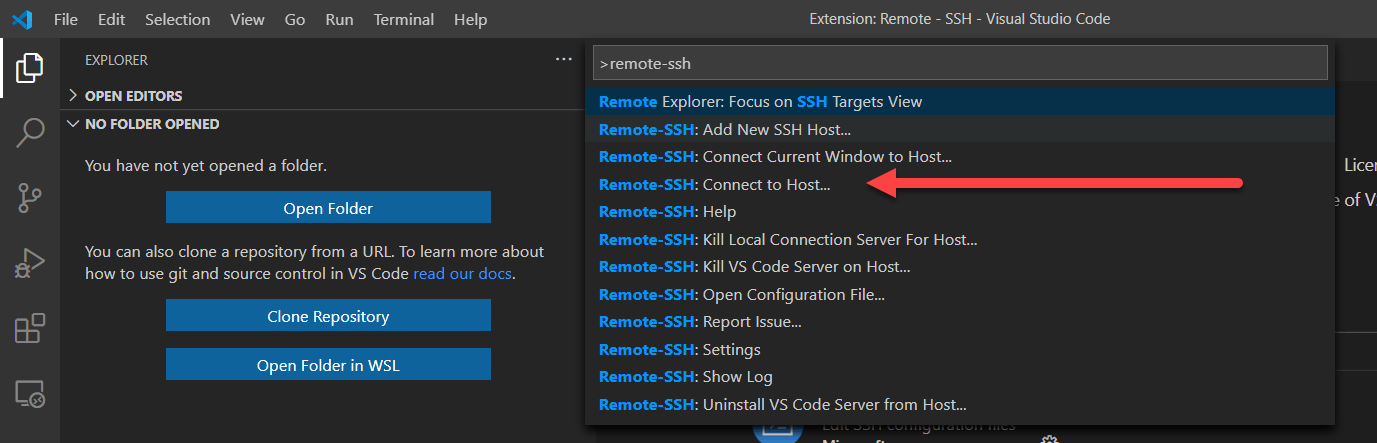
Task: Open the File menu
Action: 66,19
